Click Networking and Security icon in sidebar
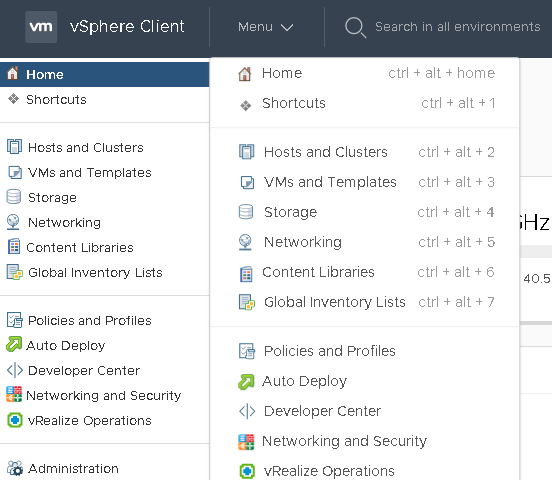552x480 pixels. click(x=14, y=394)
